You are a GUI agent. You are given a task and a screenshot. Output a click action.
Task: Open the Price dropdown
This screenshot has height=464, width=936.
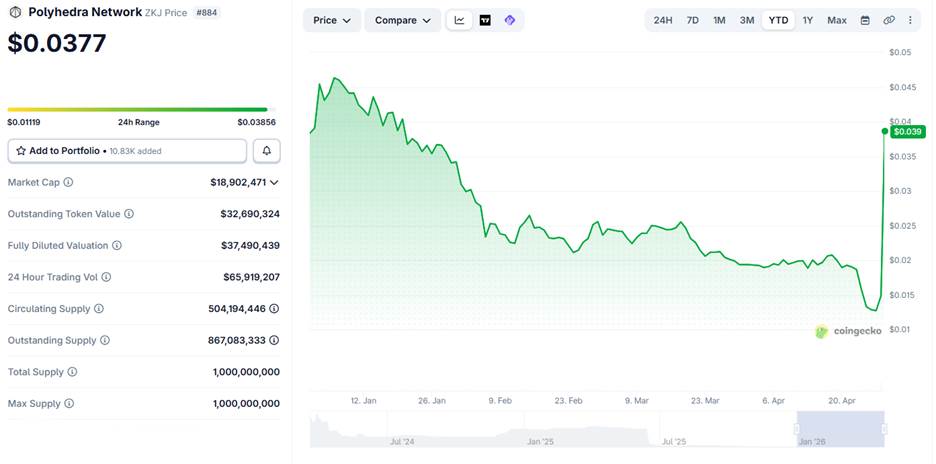coord(331,20)
